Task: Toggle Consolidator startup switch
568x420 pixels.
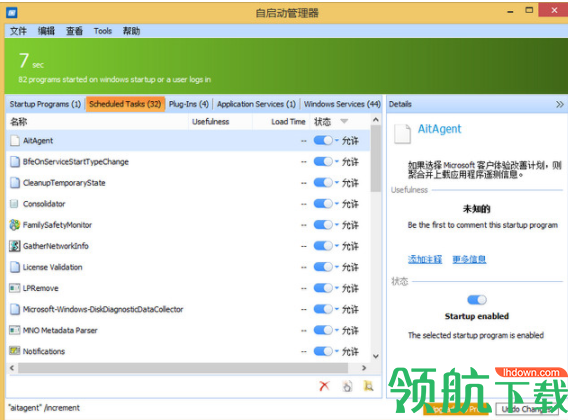Action: pos(323,203)
